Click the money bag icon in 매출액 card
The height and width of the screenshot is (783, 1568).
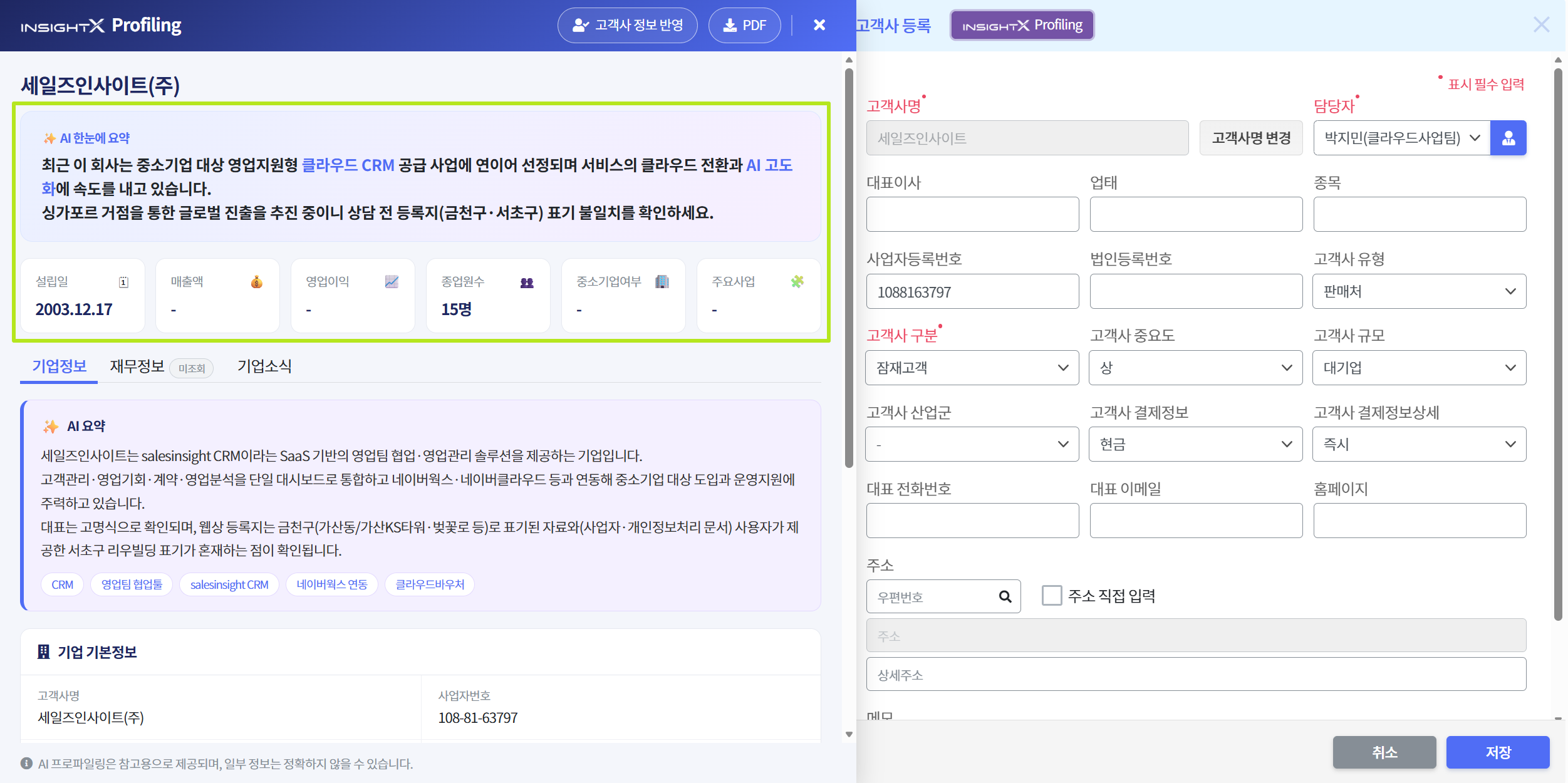tap(257, 282)
